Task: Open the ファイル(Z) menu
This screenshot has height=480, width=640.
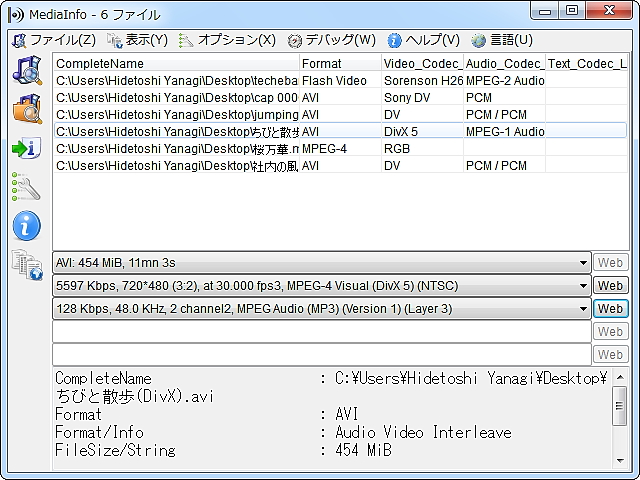Action: pos(54,40)
